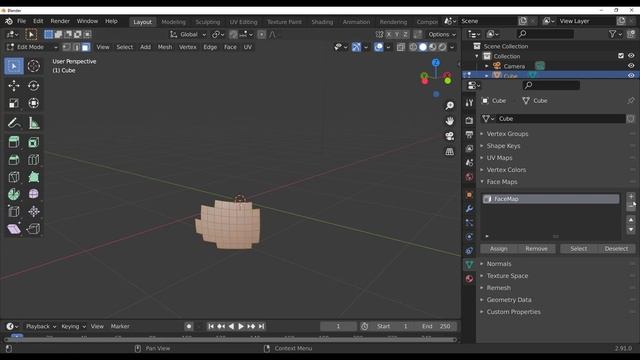Switch to wireframe viewport shading
The width and height of the screenshot is (640, 360).
(x=413, y=47)
